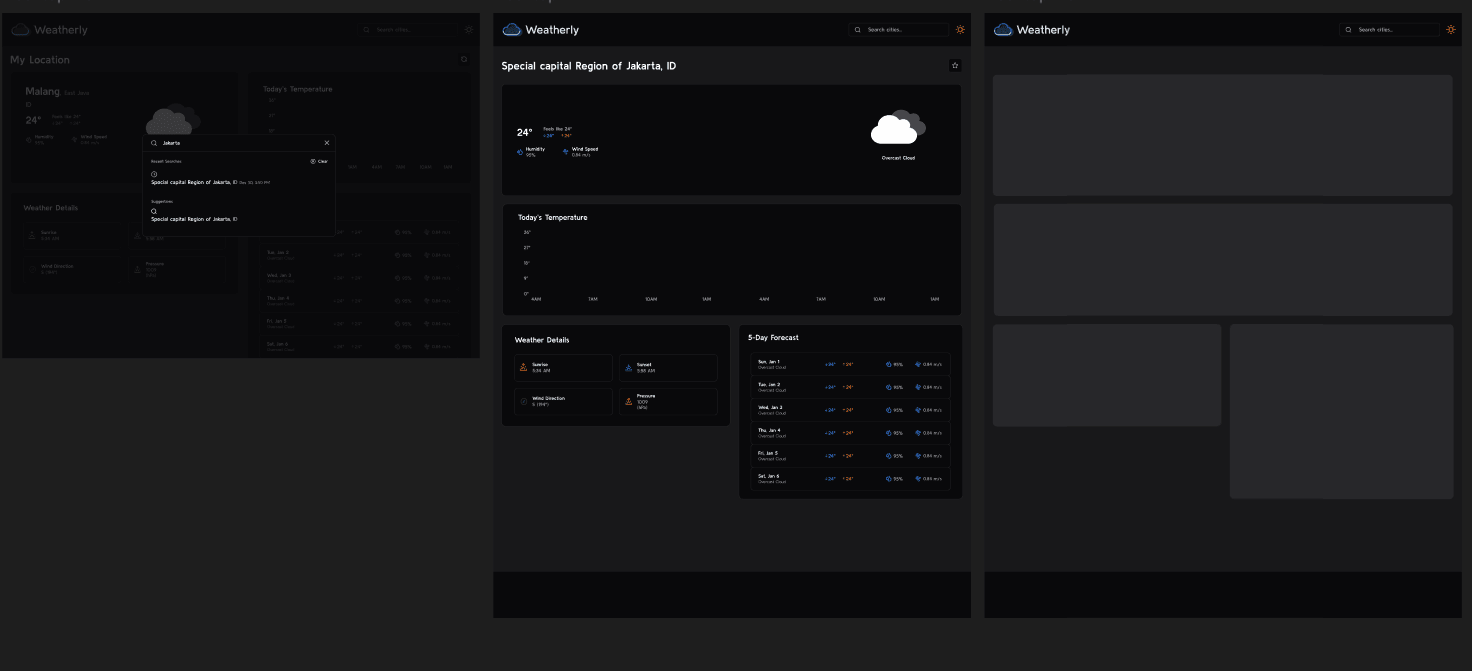Viewport: 1472px width, 671px height.
Task: Click the Pressure gauge icon in Weather Details
Action: [628, 401]
